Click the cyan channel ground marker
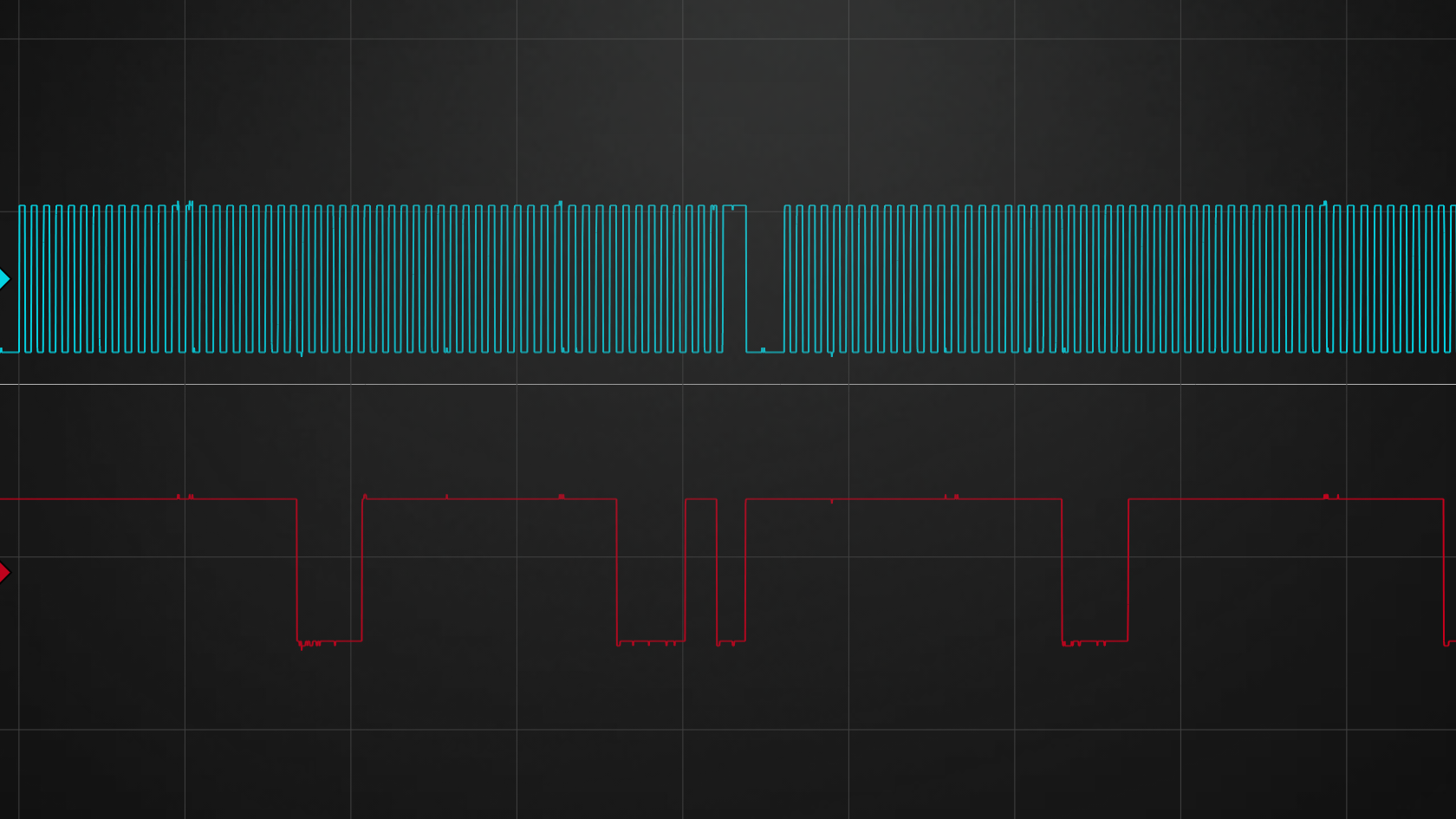The image size is (1456, 819). tap(5, 278)
